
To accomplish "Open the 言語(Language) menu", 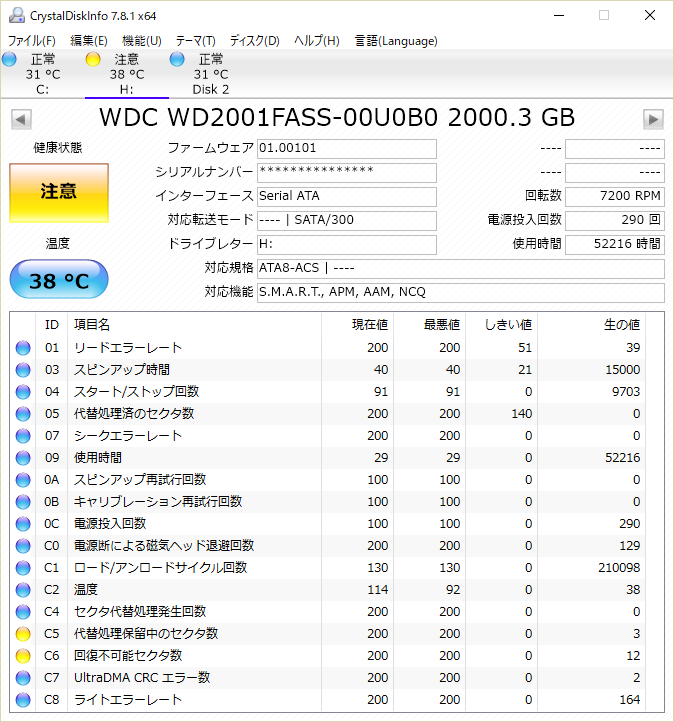I will 396,41.
